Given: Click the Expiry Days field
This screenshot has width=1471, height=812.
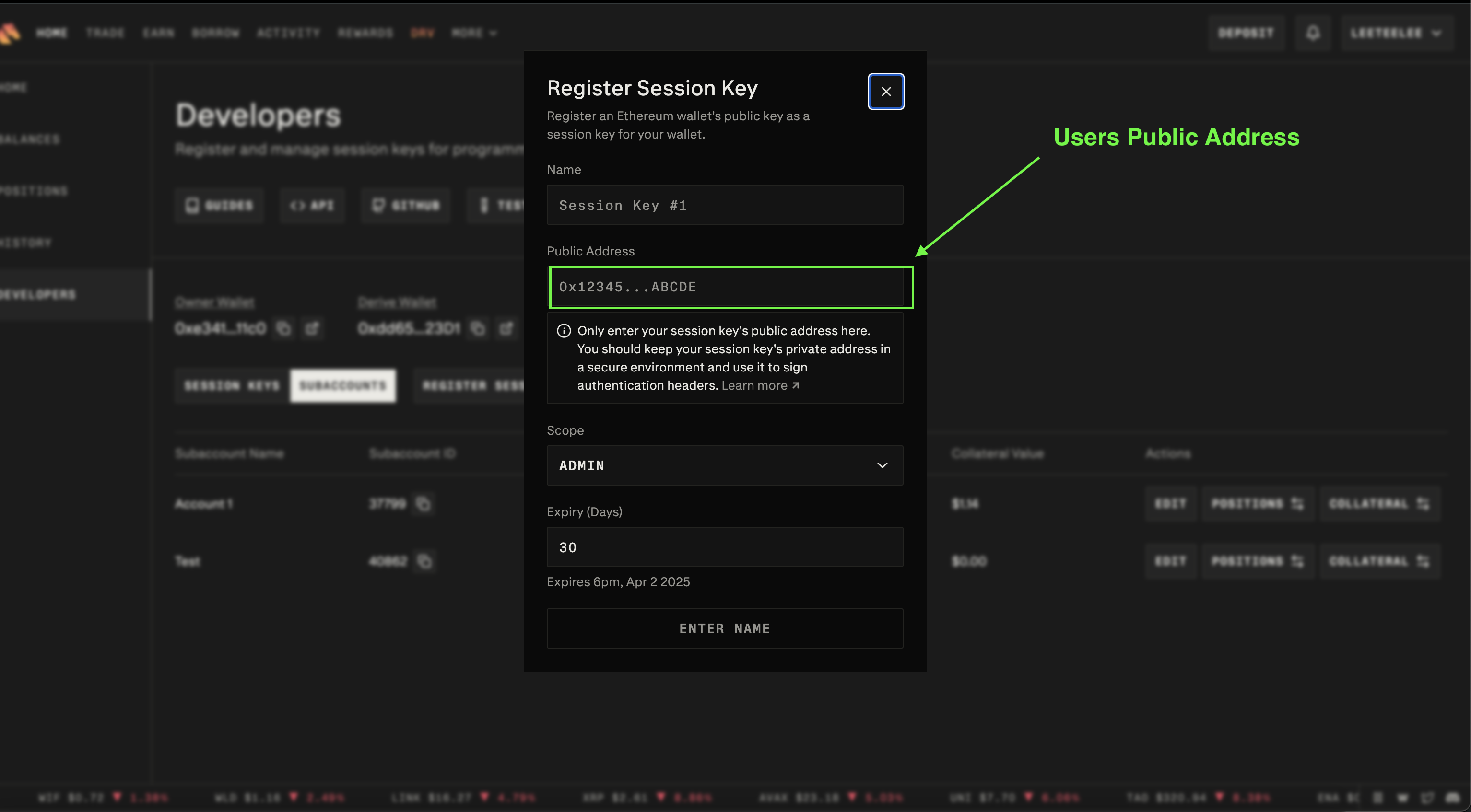Looking at the screenshot, I should click(725, 547).
